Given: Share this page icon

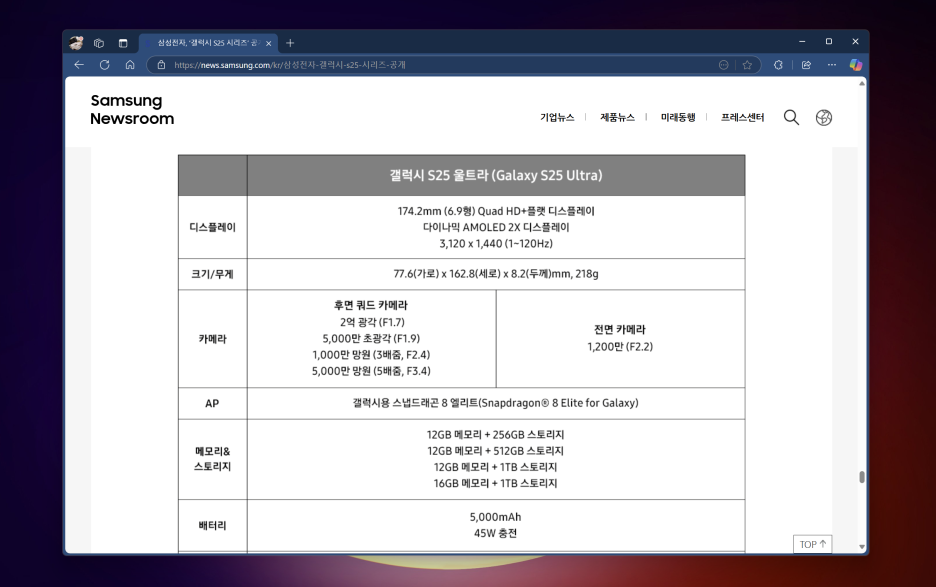Looking at the screenshot, I should pyautogui.click(x=806, y=64).
